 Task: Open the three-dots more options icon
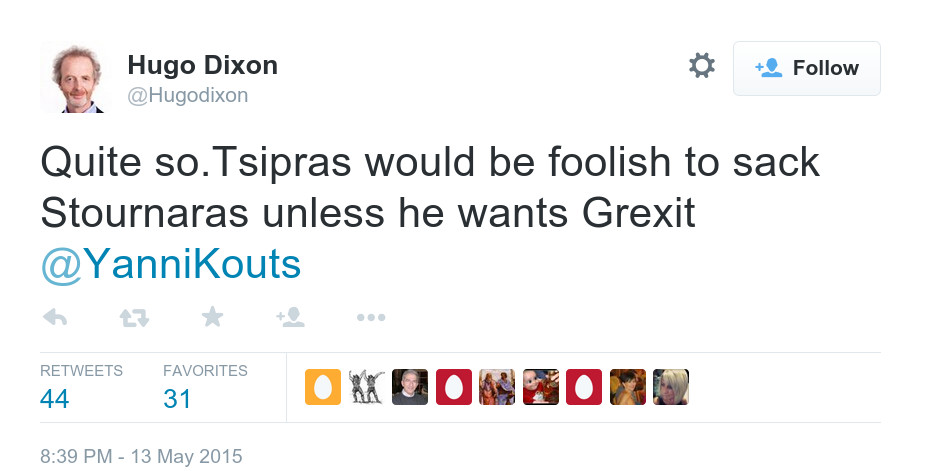click(371, 317)
